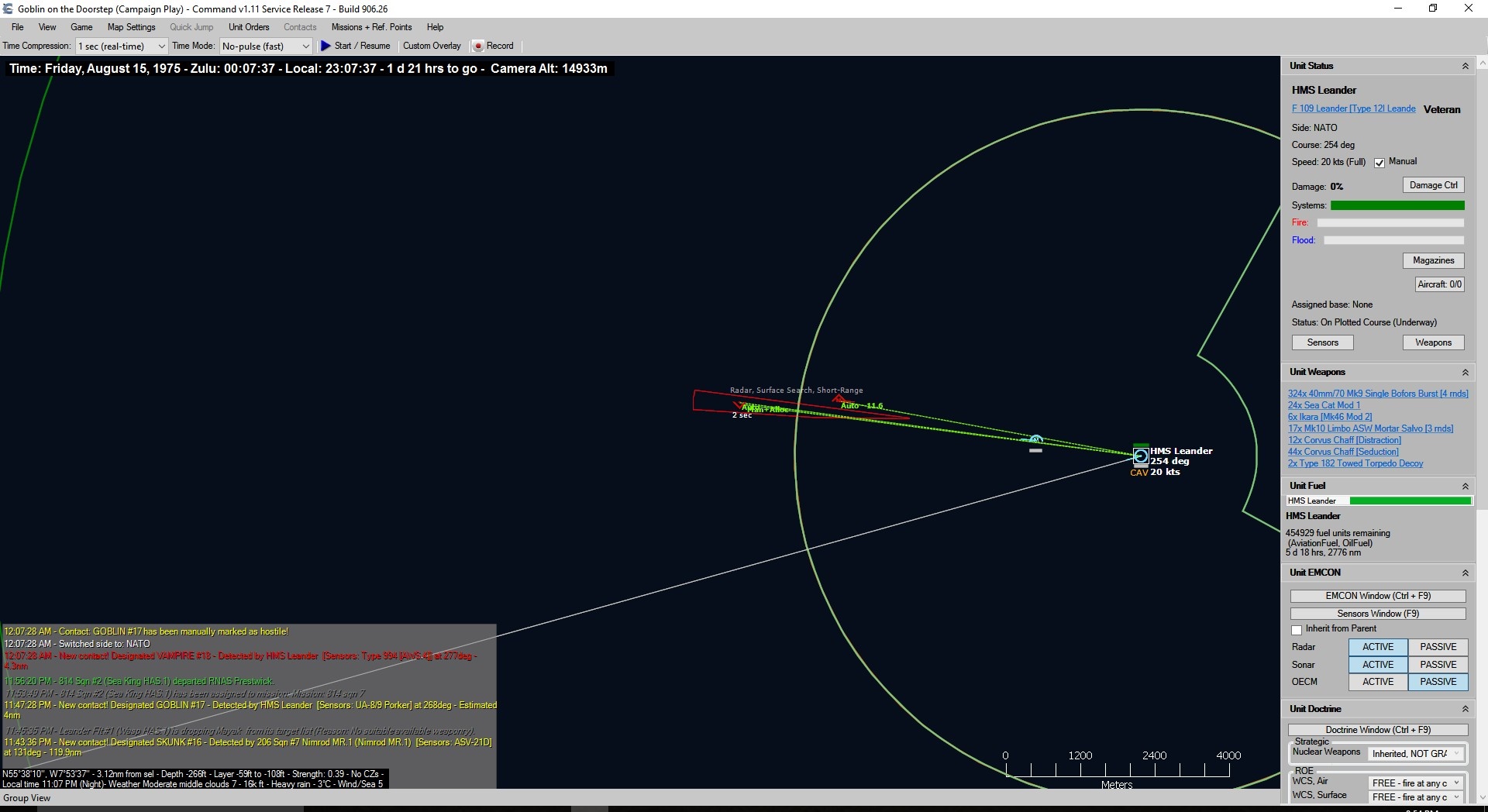Click the Aircraft: 0/0 button
The height and width of the screenshot is (812, 1488).
(x=1439, y=284)
